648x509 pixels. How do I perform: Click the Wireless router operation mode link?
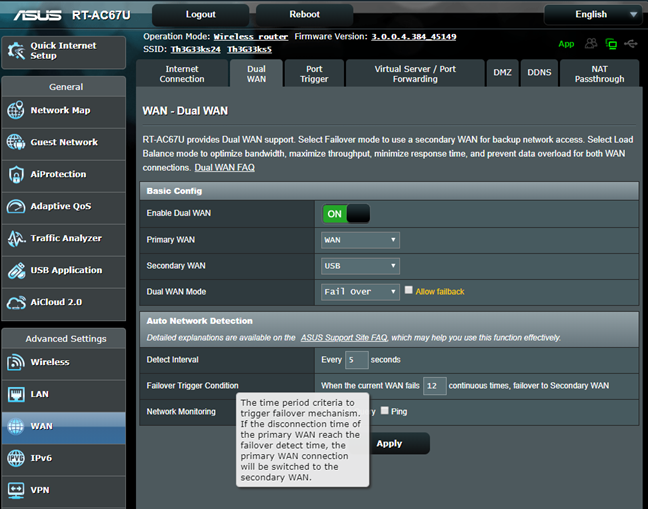[250, 37]
